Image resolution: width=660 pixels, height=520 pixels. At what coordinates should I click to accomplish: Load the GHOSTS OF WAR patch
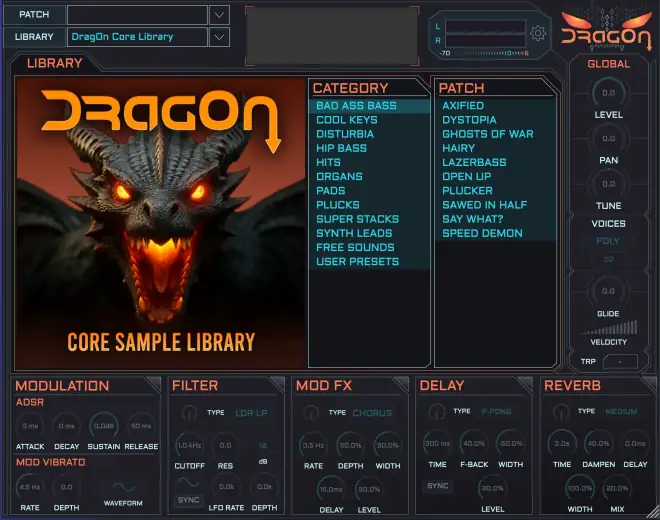[x=495, y=134]
